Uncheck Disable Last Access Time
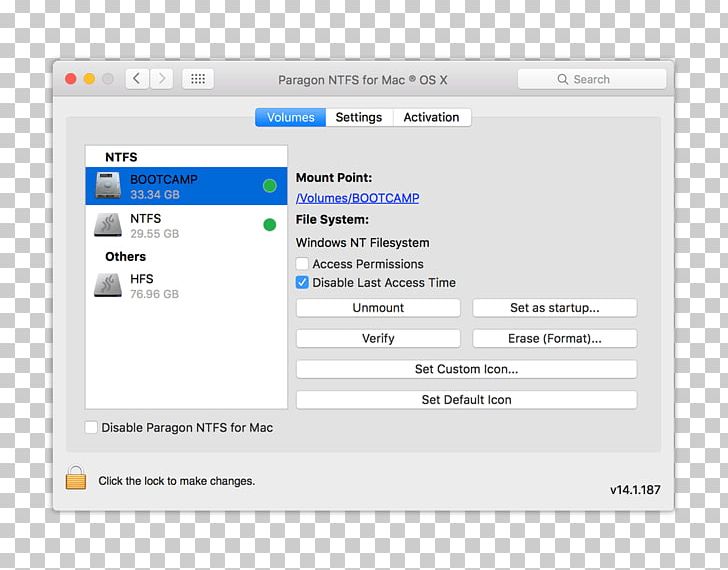 click(x=302, y=282)
